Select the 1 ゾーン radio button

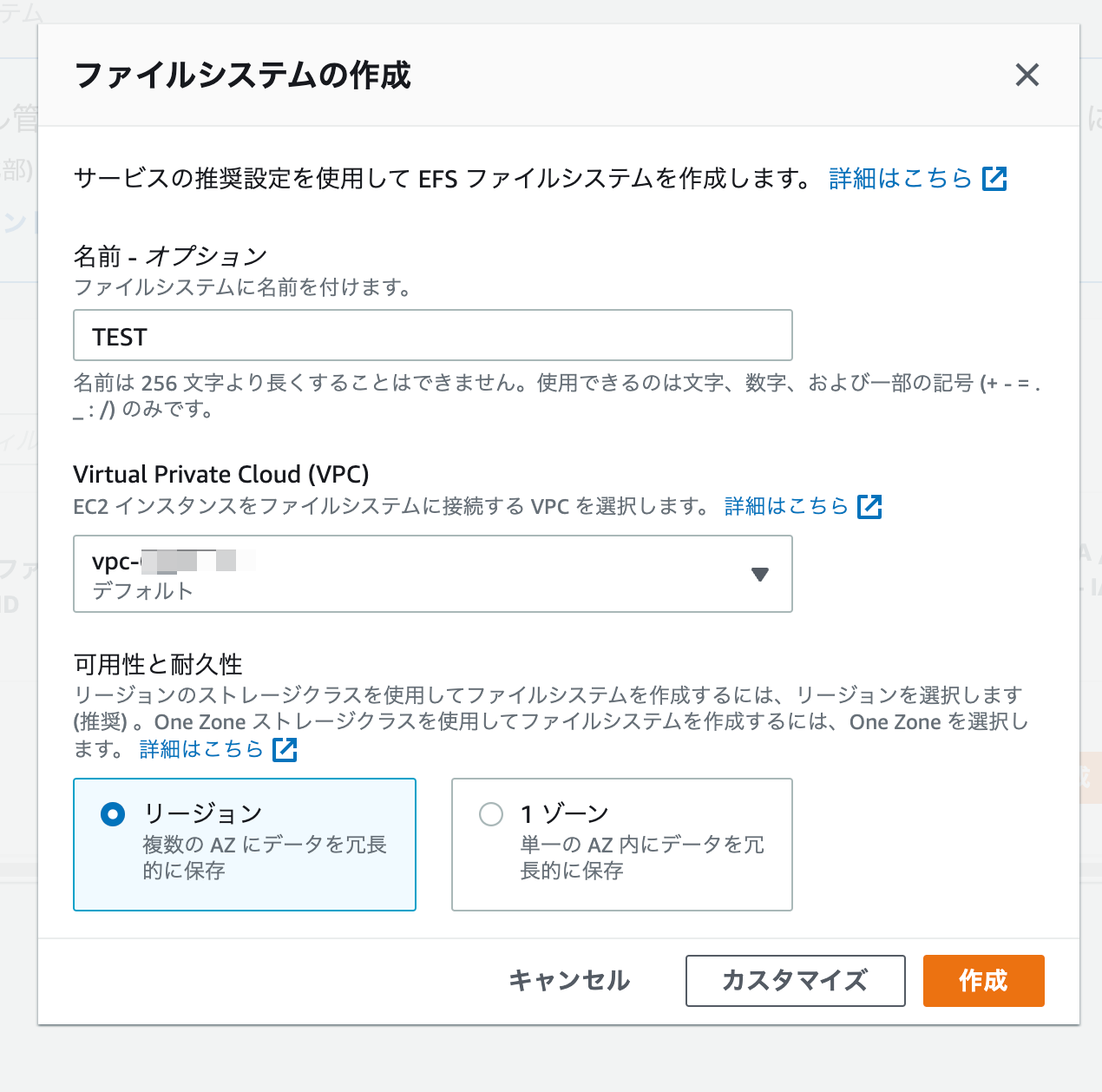[491, 814]
